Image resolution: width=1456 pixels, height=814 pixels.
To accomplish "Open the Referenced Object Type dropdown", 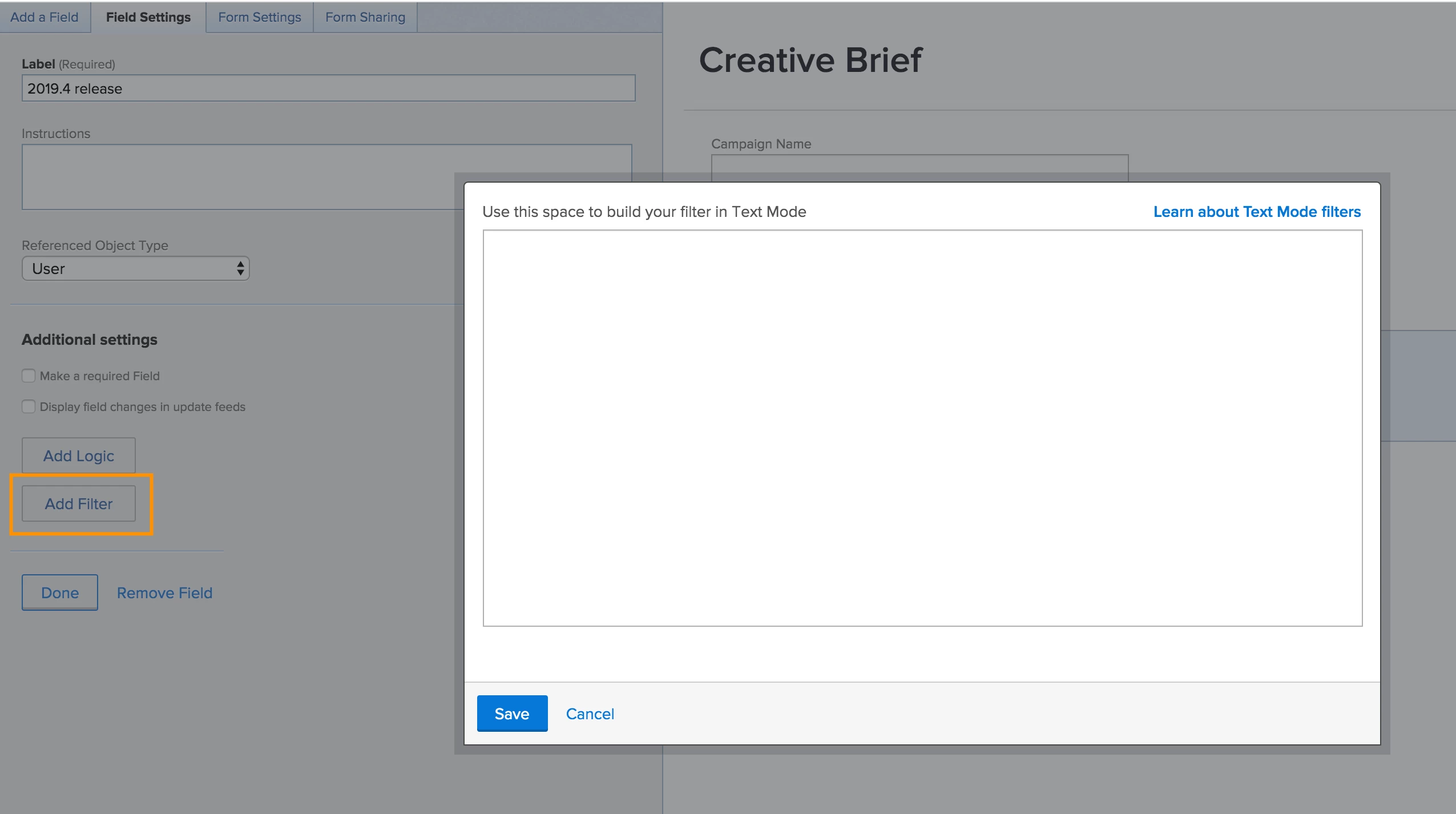I will coord(135,268).
